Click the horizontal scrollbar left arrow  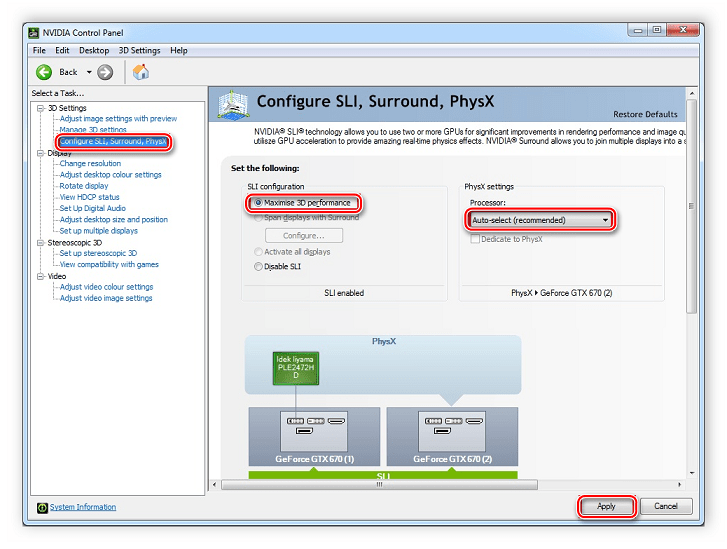click(x=214, y=485)
